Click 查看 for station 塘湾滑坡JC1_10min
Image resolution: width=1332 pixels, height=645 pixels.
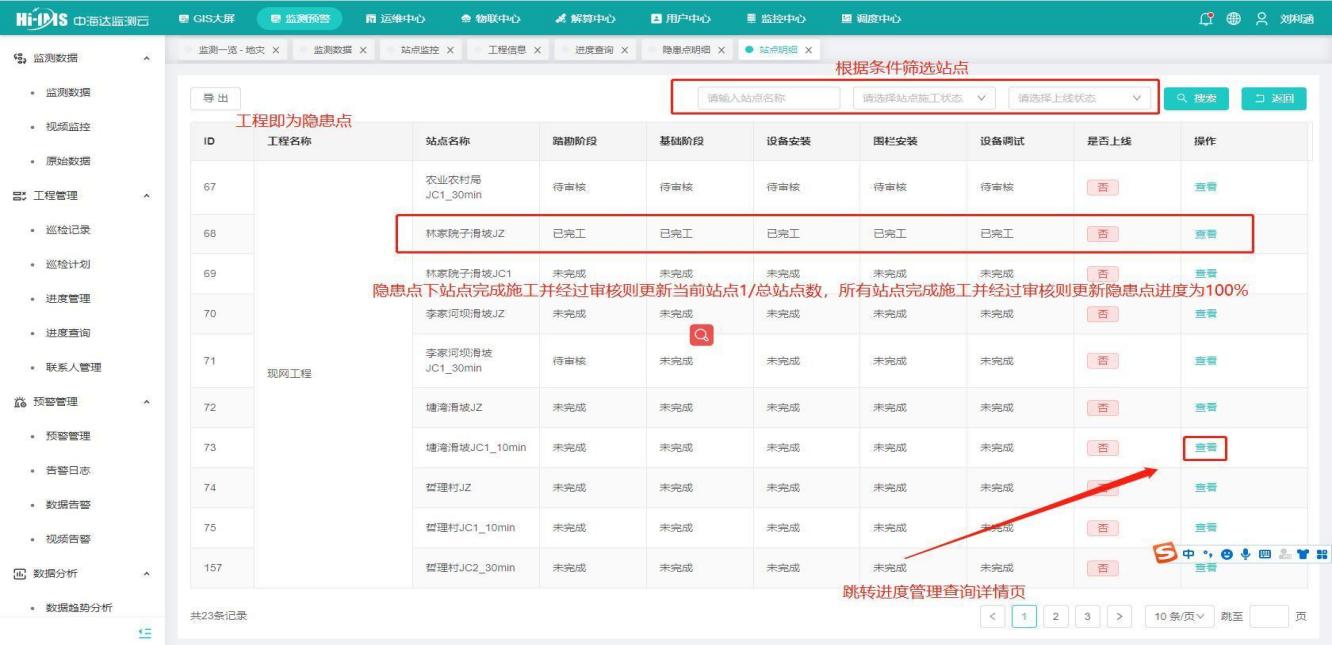point(1205,448)
